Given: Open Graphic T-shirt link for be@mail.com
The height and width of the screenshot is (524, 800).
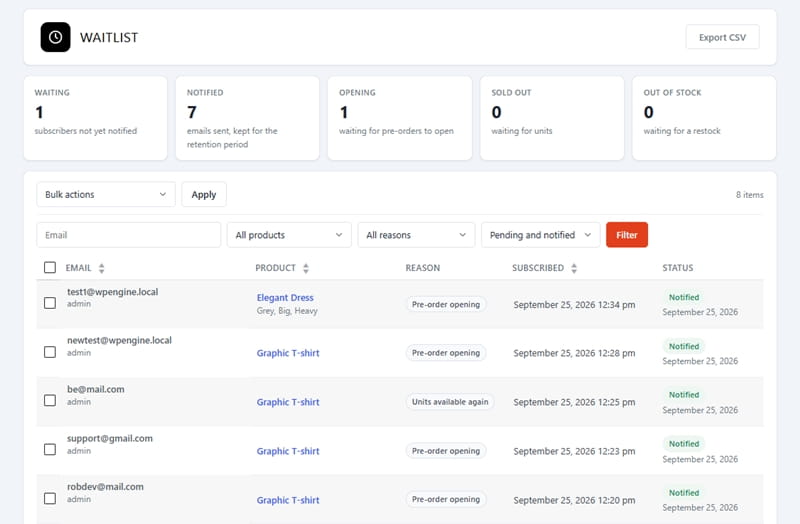Looking at the screenshot, I should tap(288, 402).
